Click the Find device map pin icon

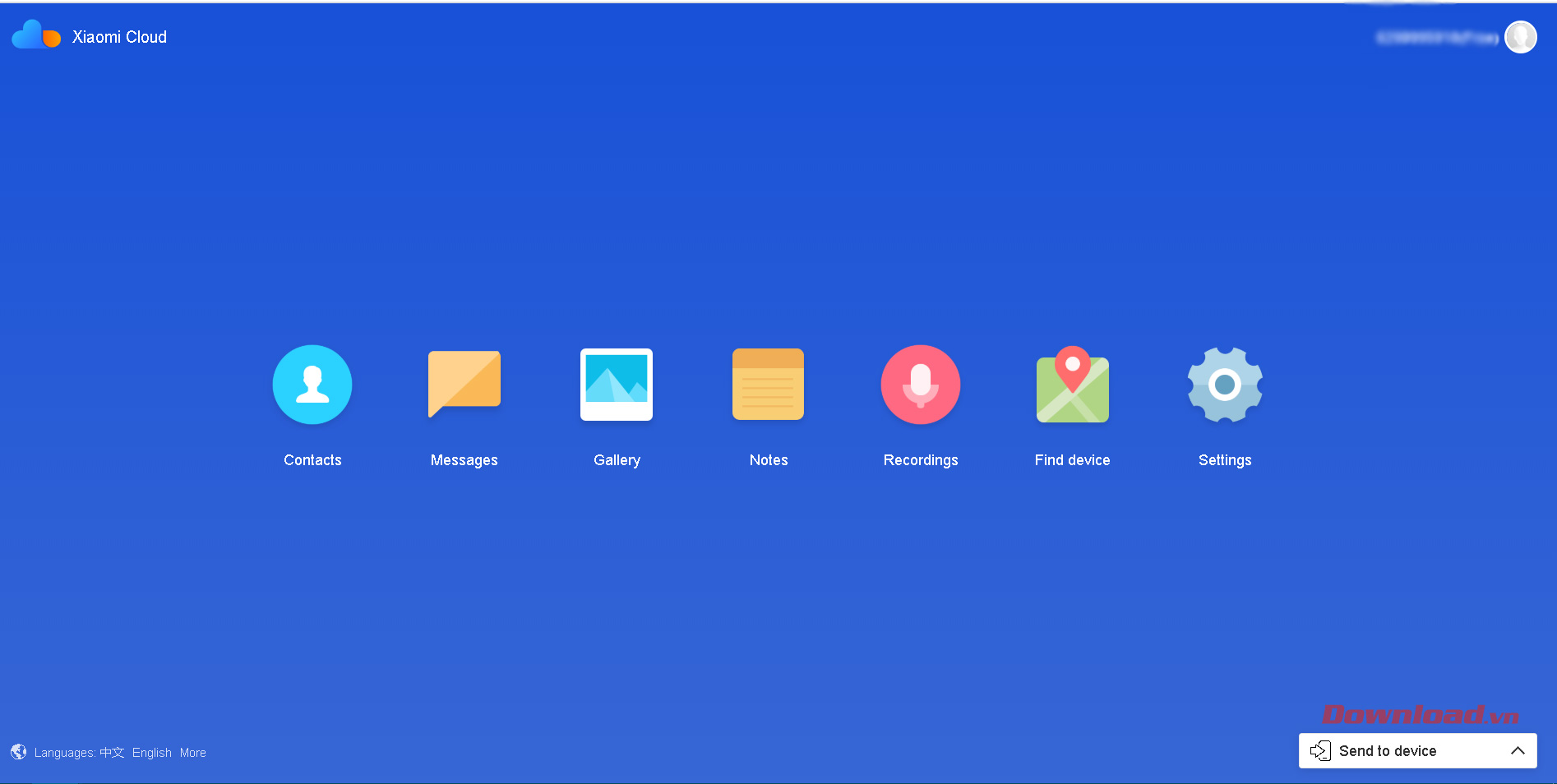(x=1072, y=385)
